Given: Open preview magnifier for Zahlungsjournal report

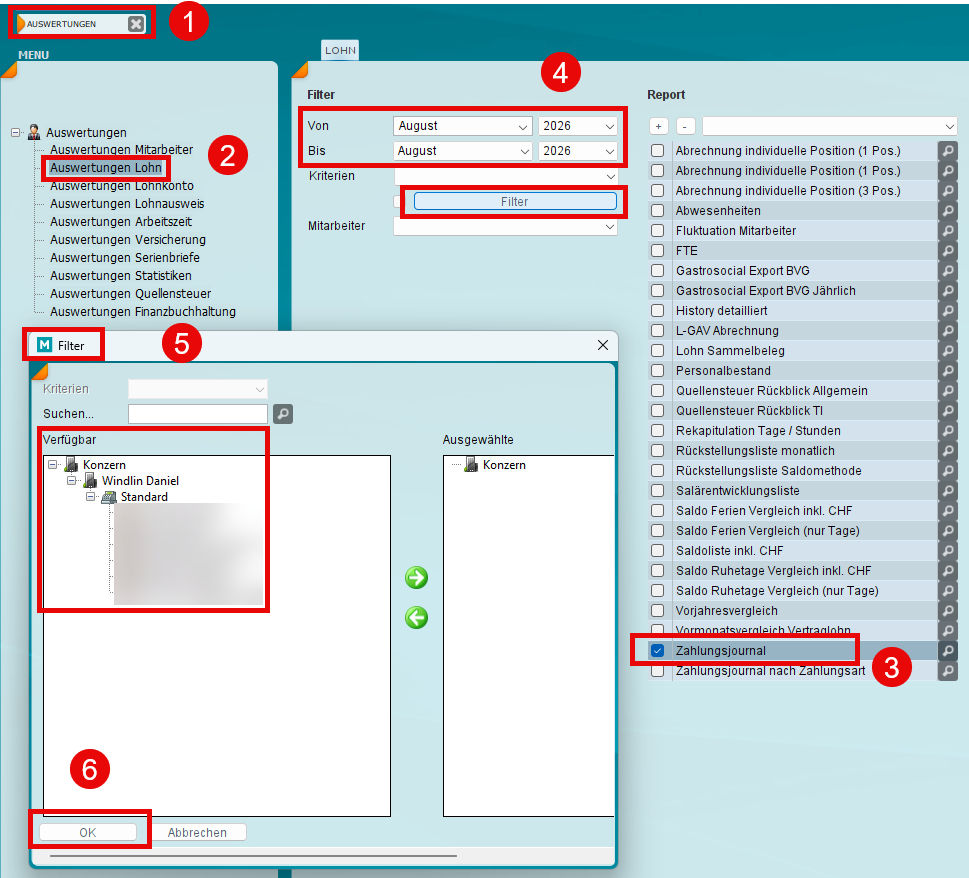Looking at the screenshot, I should click(x=947, y=651).
